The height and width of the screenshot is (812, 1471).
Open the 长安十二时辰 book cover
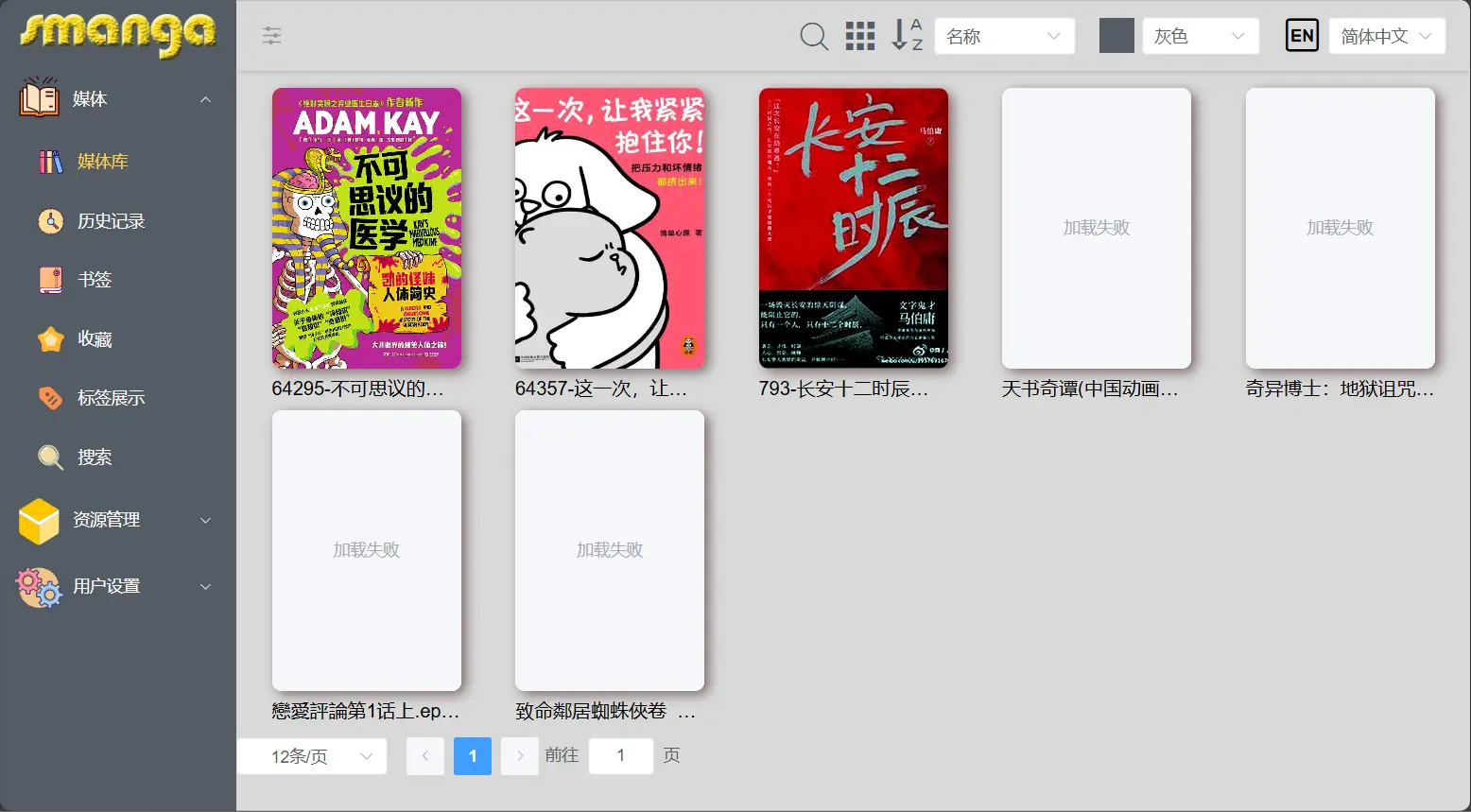click(x=853, y=228)
